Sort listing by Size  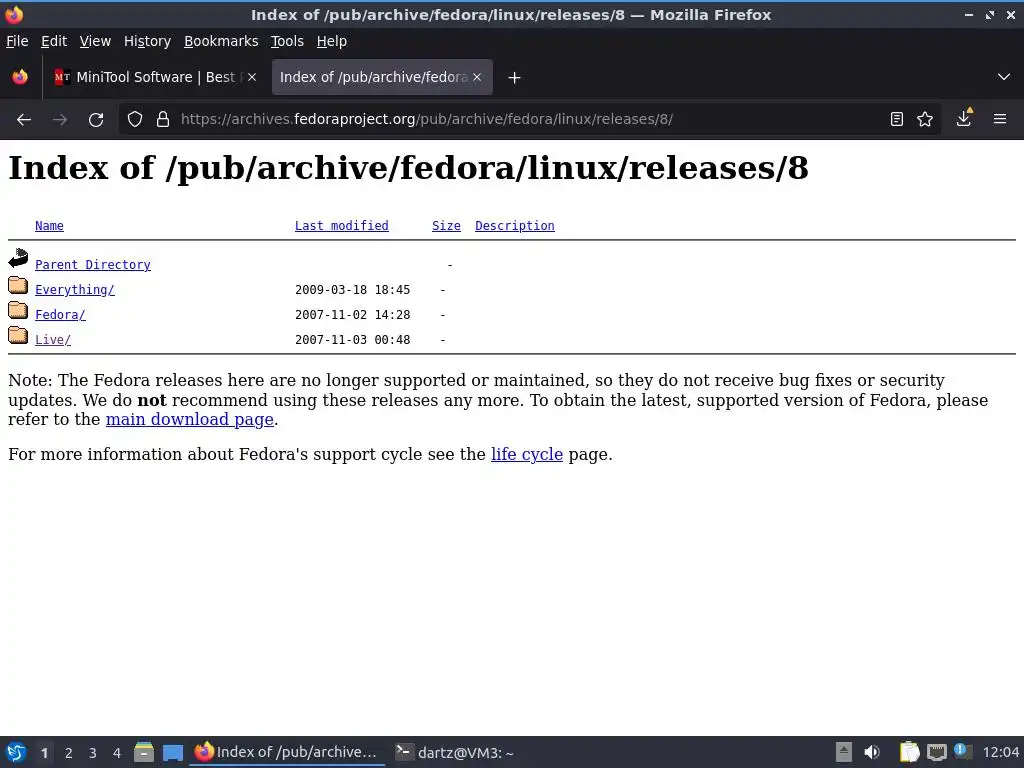446,226
